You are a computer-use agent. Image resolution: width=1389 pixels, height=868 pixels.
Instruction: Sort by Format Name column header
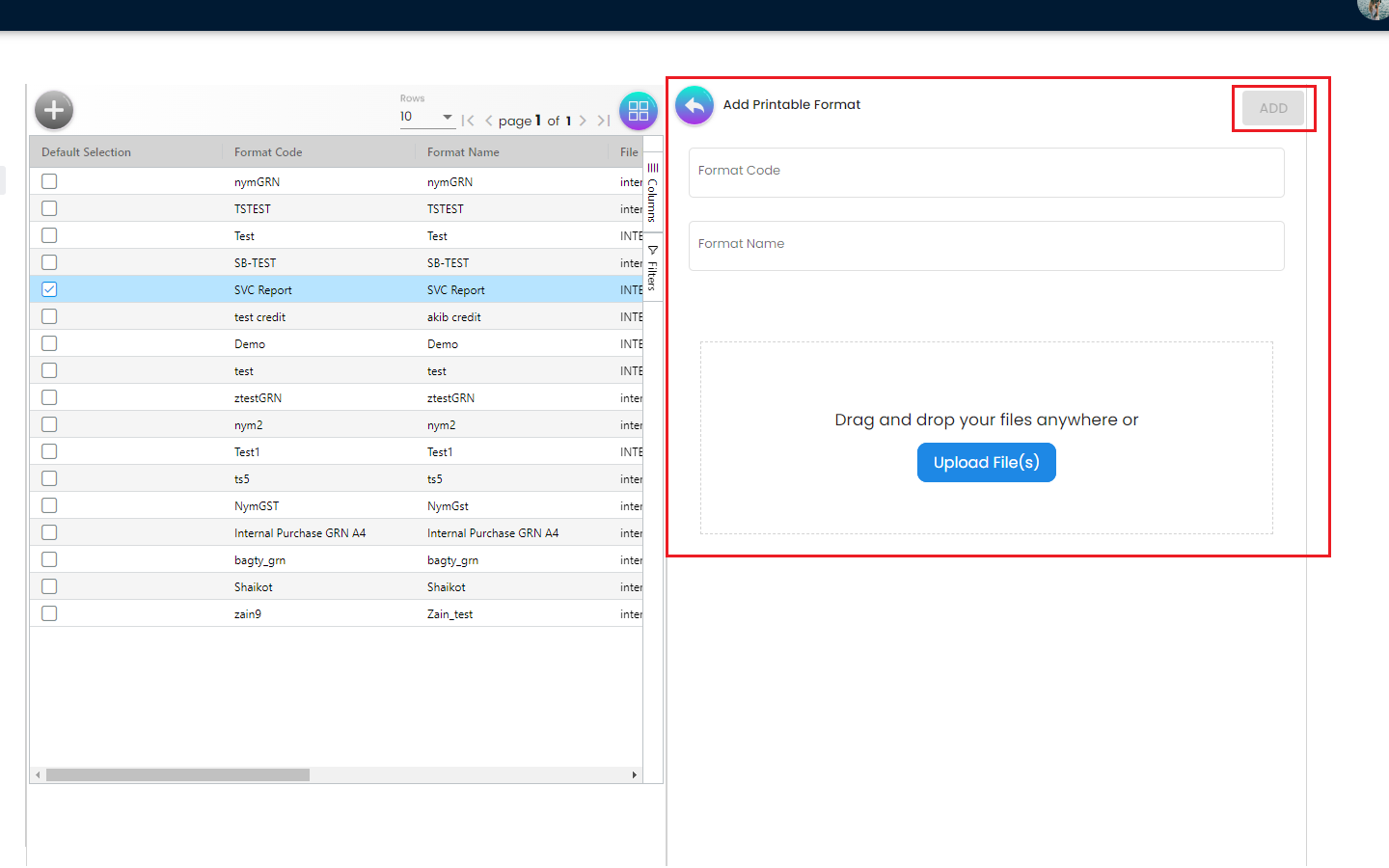(x=463, y=152)
